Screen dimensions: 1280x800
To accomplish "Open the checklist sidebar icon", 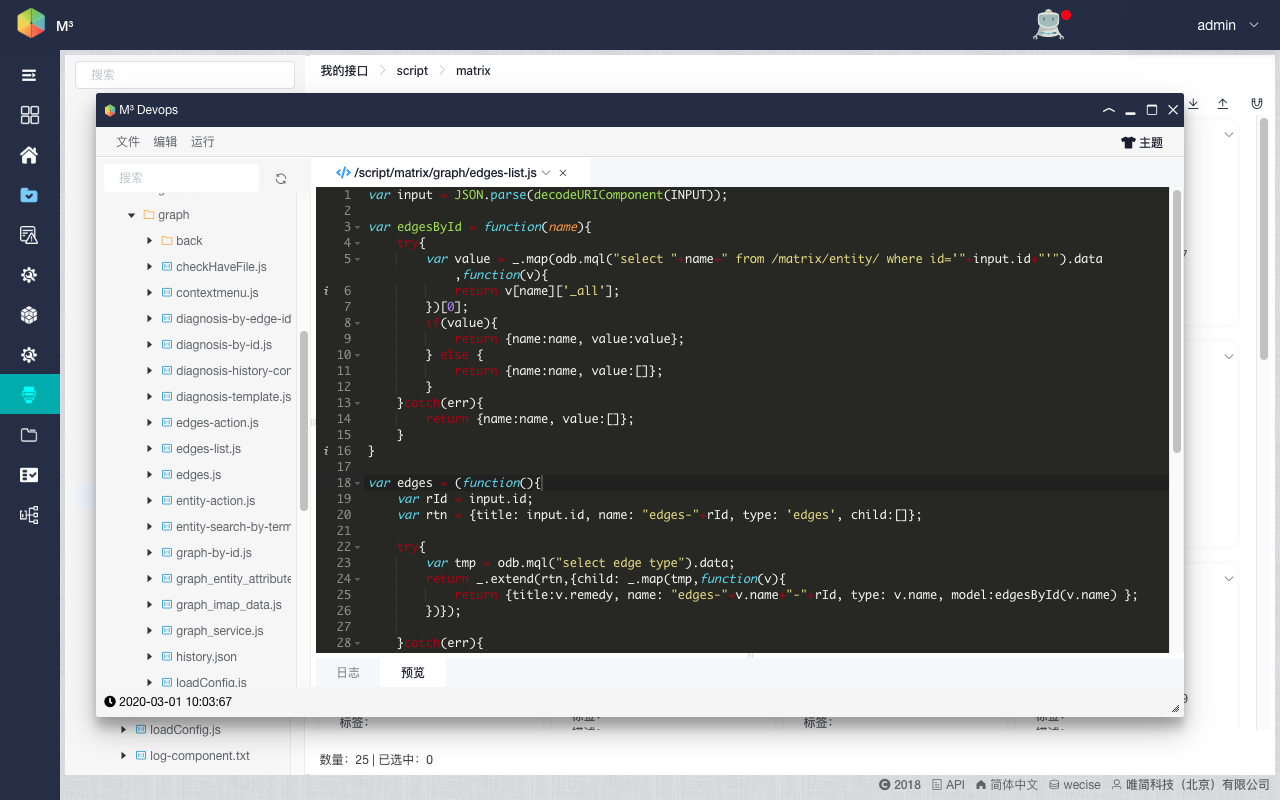I will click(x=29, y=475).
